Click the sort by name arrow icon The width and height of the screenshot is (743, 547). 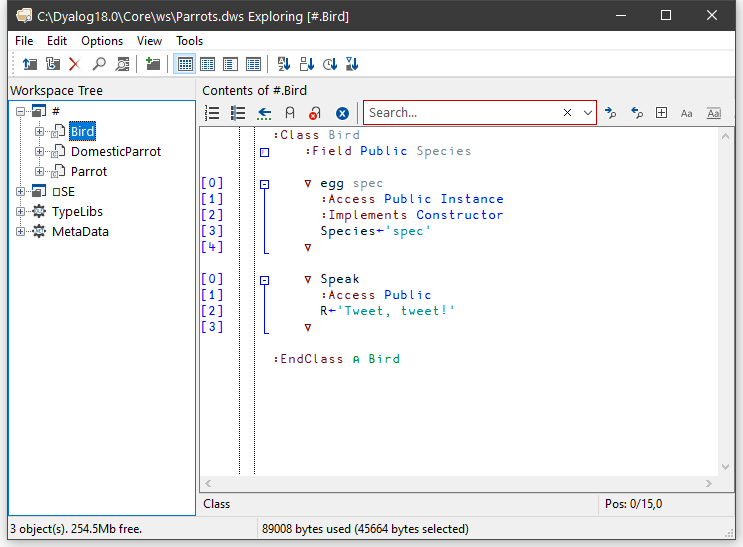point(283,64)
